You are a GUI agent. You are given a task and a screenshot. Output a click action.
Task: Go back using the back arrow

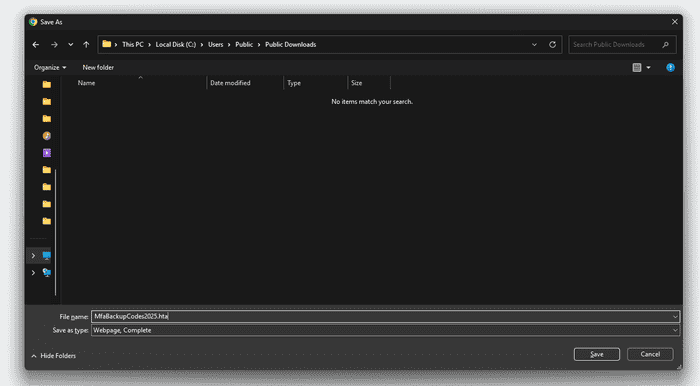[36, 45]
